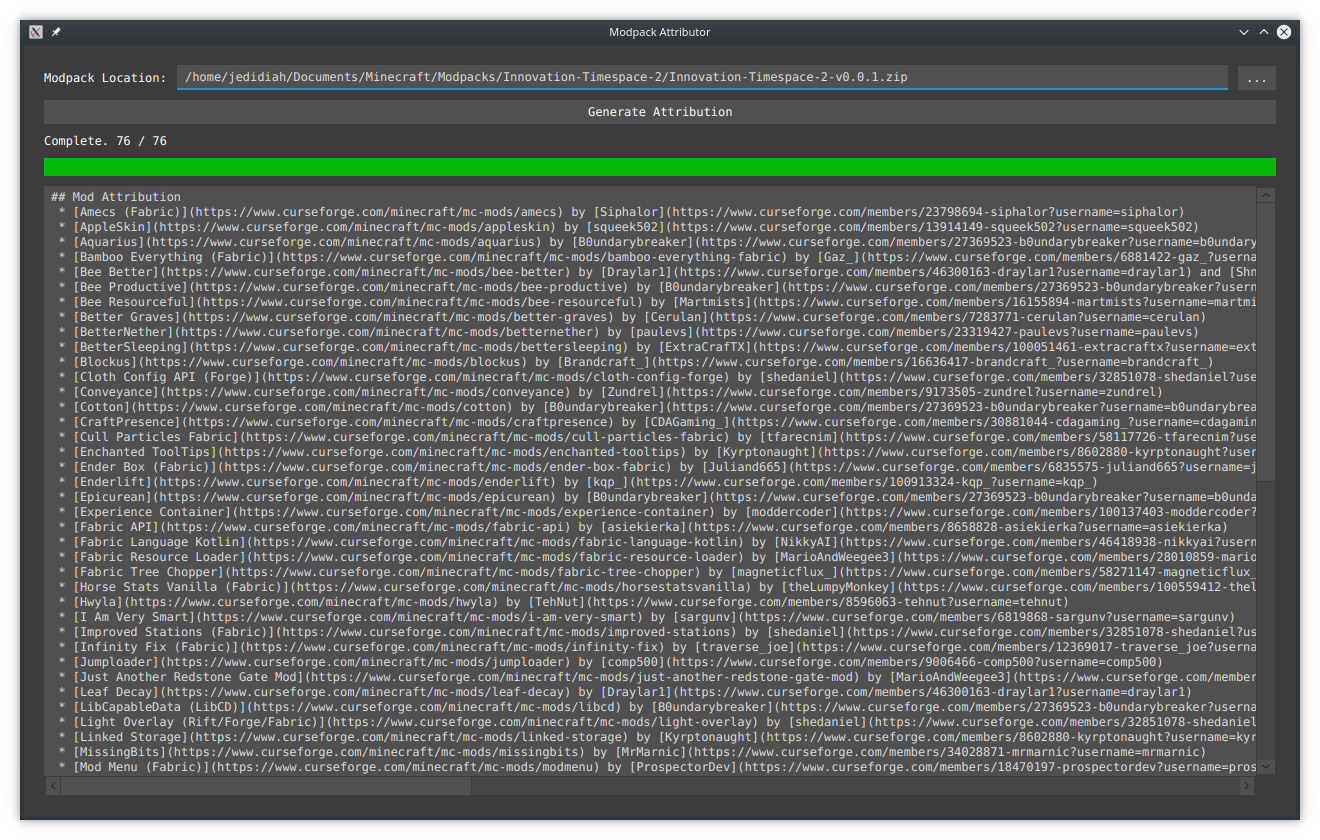Click the '[Cotton]' attribution line
This screenshot has width=1320, height=840.
pyautogui.click(x=657, y=407)
